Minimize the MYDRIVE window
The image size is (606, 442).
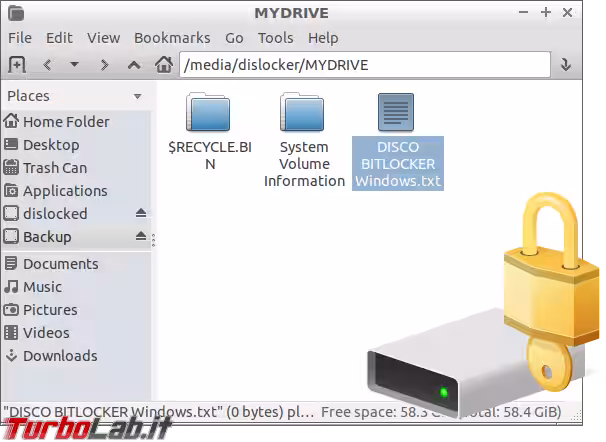524,12
